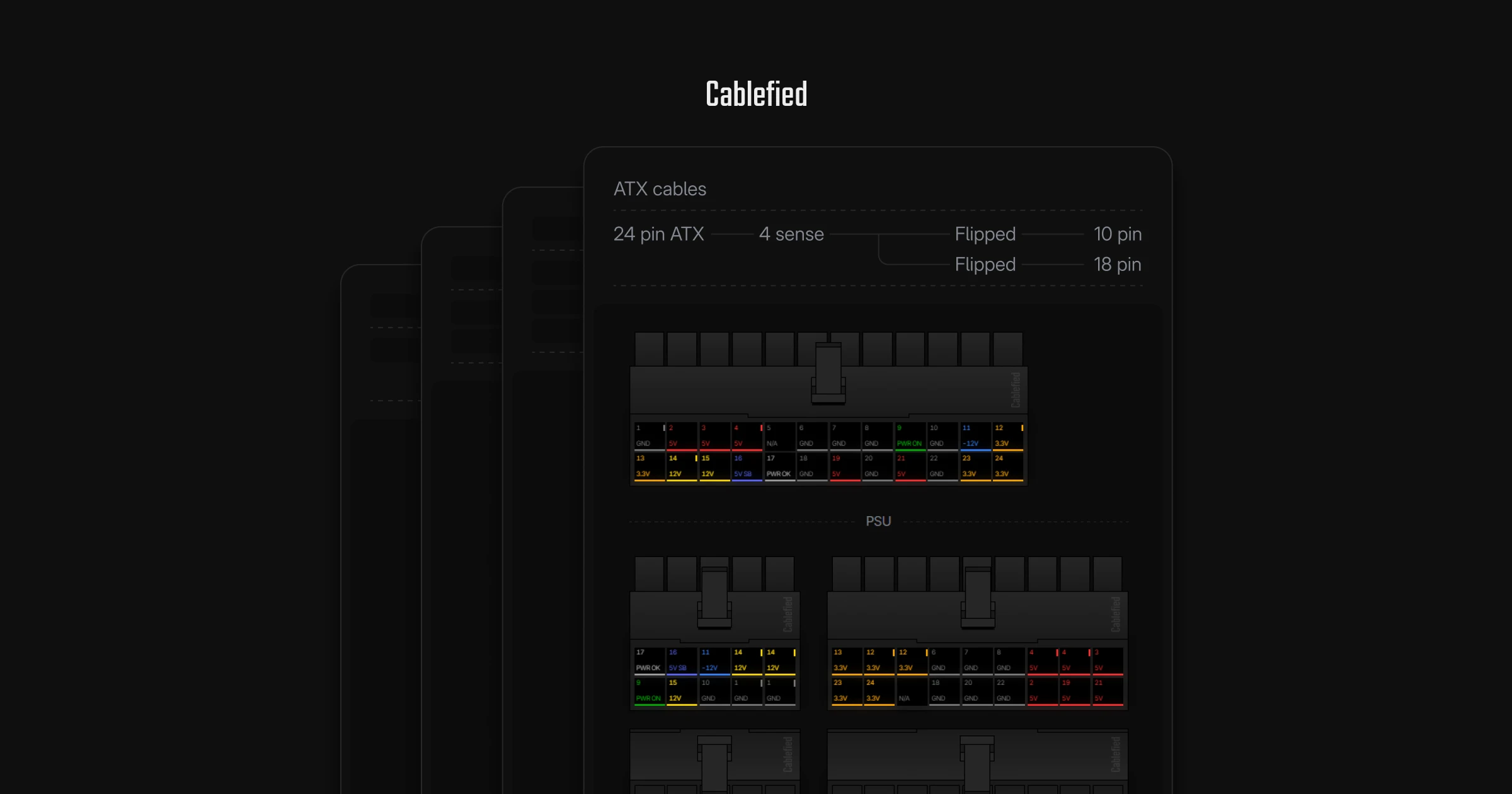This screenshot has width=1512, height=794.
Task: Select pin 9 PWR ON on 24-pin connector
Action: tap(910, 436)
